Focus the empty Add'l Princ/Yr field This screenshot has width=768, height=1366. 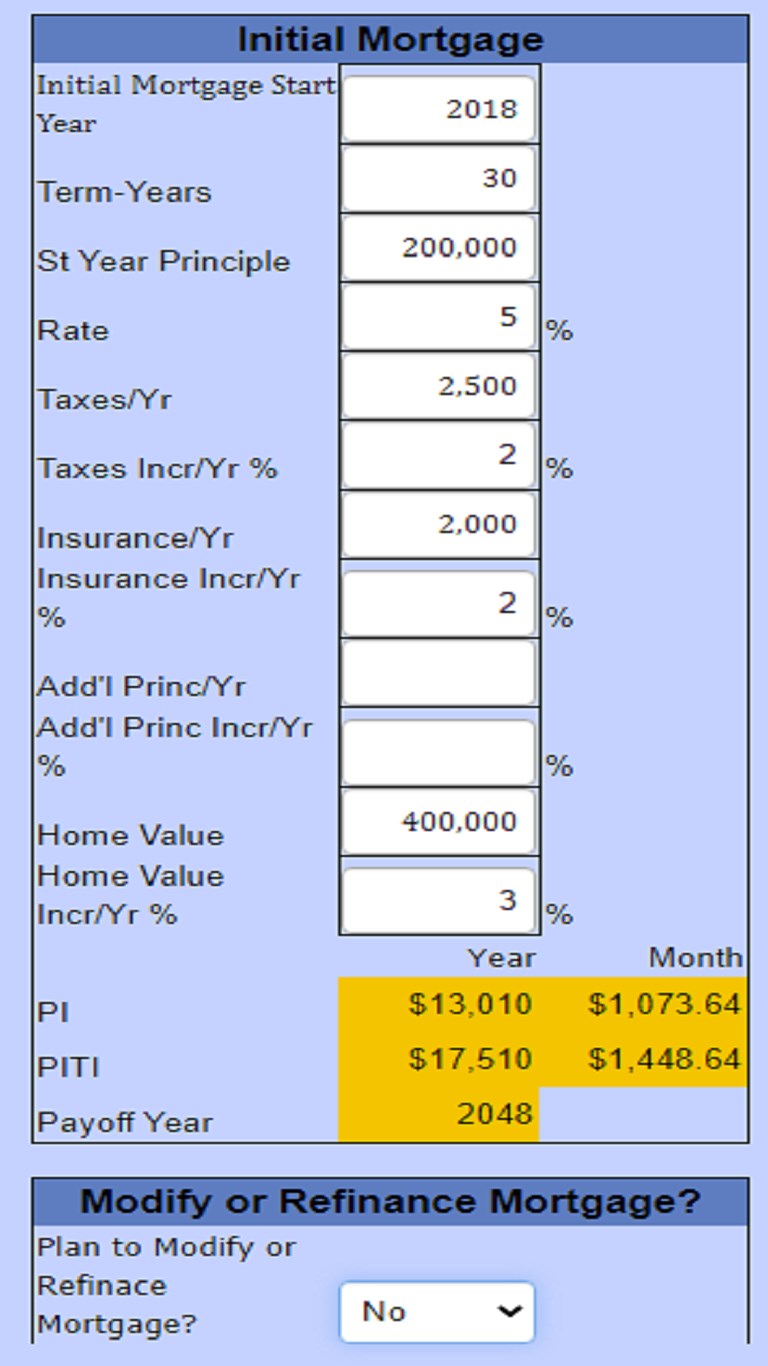[x=439, y=674]
